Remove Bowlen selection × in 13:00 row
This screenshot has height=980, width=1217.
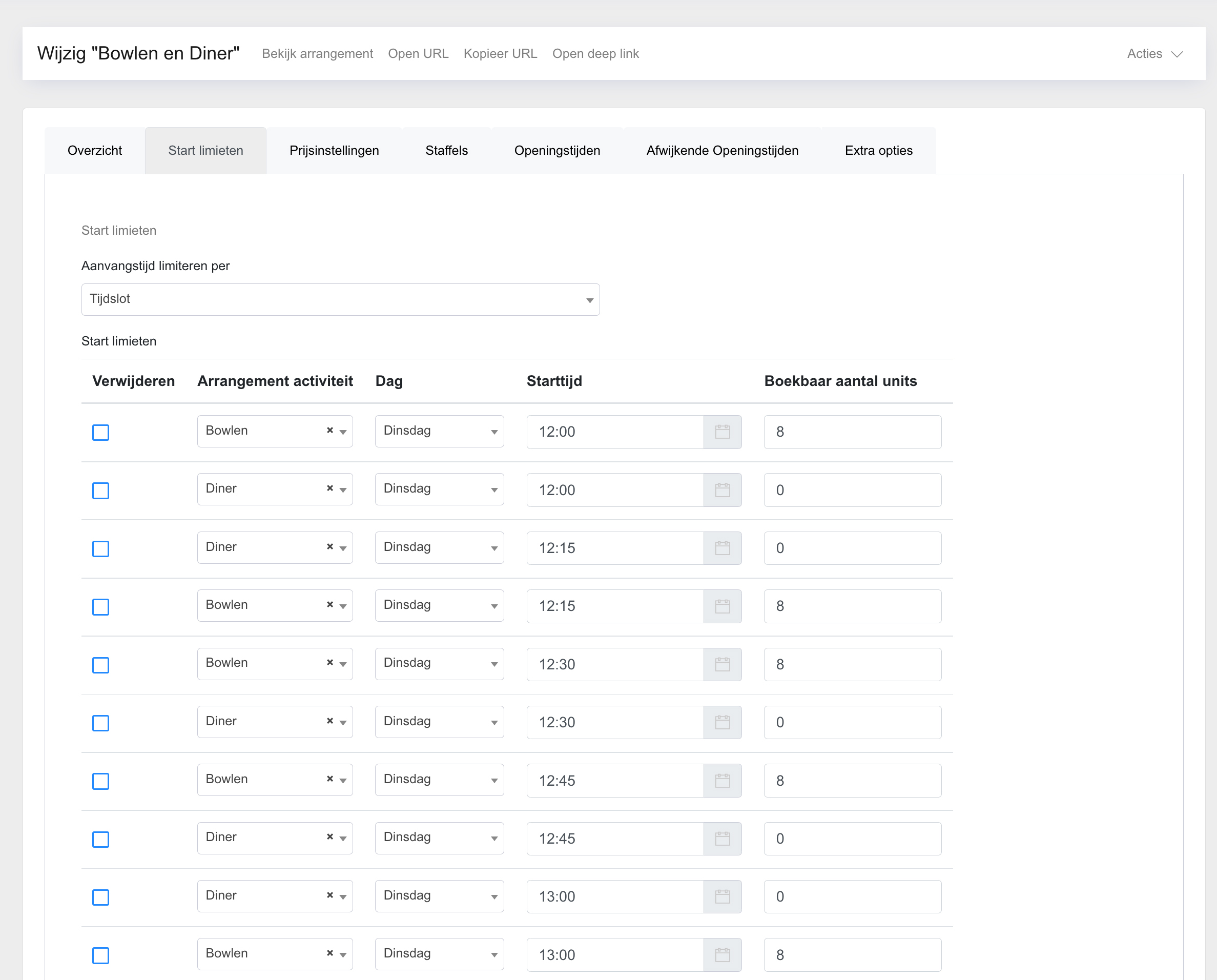(329, 953)
